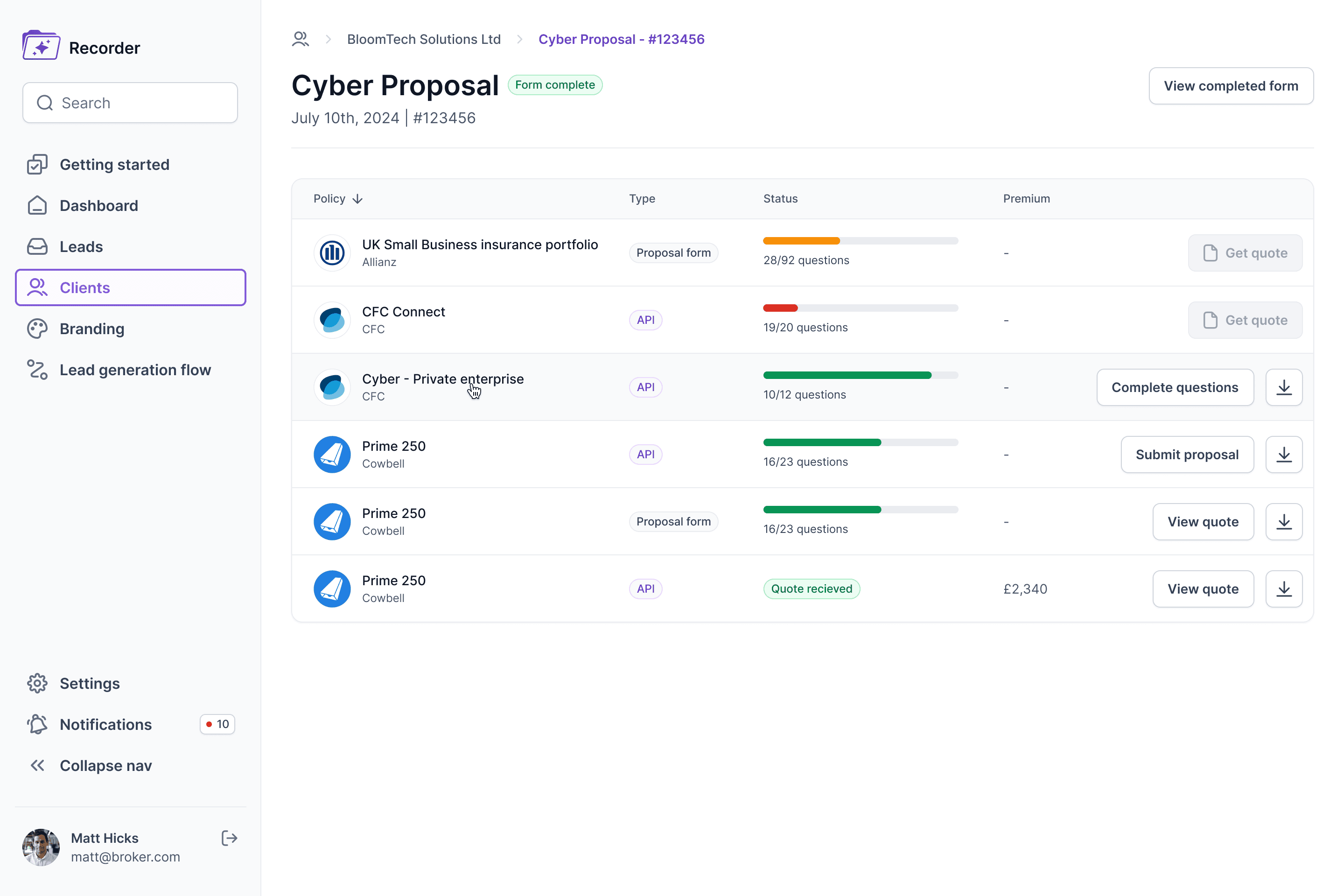Open Settings from the sidebar
The image size is (1344, 896).
90,683
